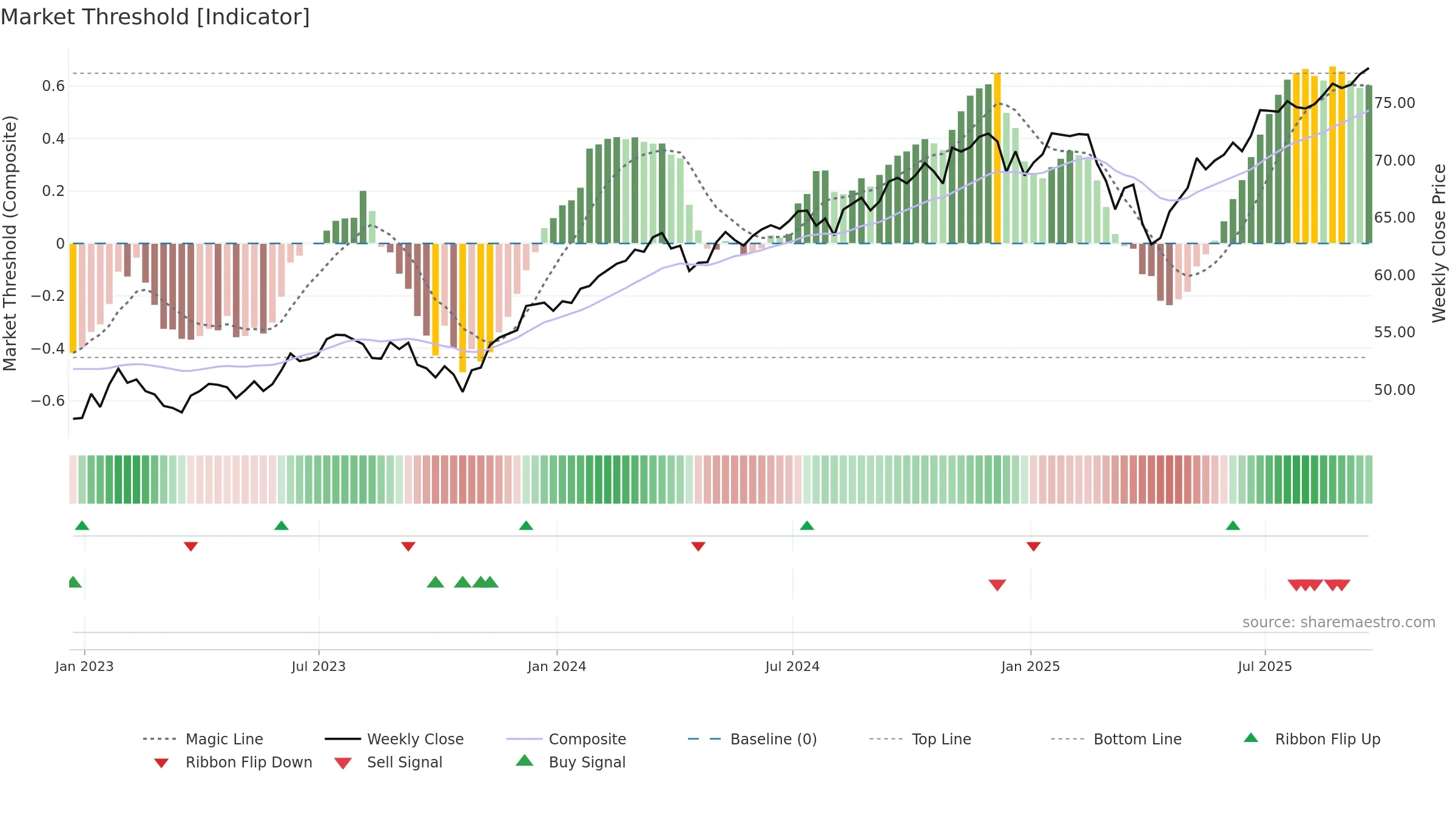Viewport: 1456px width, 819px height.
Task: Toggle the Buy Signal legend entry
Action: click(570, 762)
